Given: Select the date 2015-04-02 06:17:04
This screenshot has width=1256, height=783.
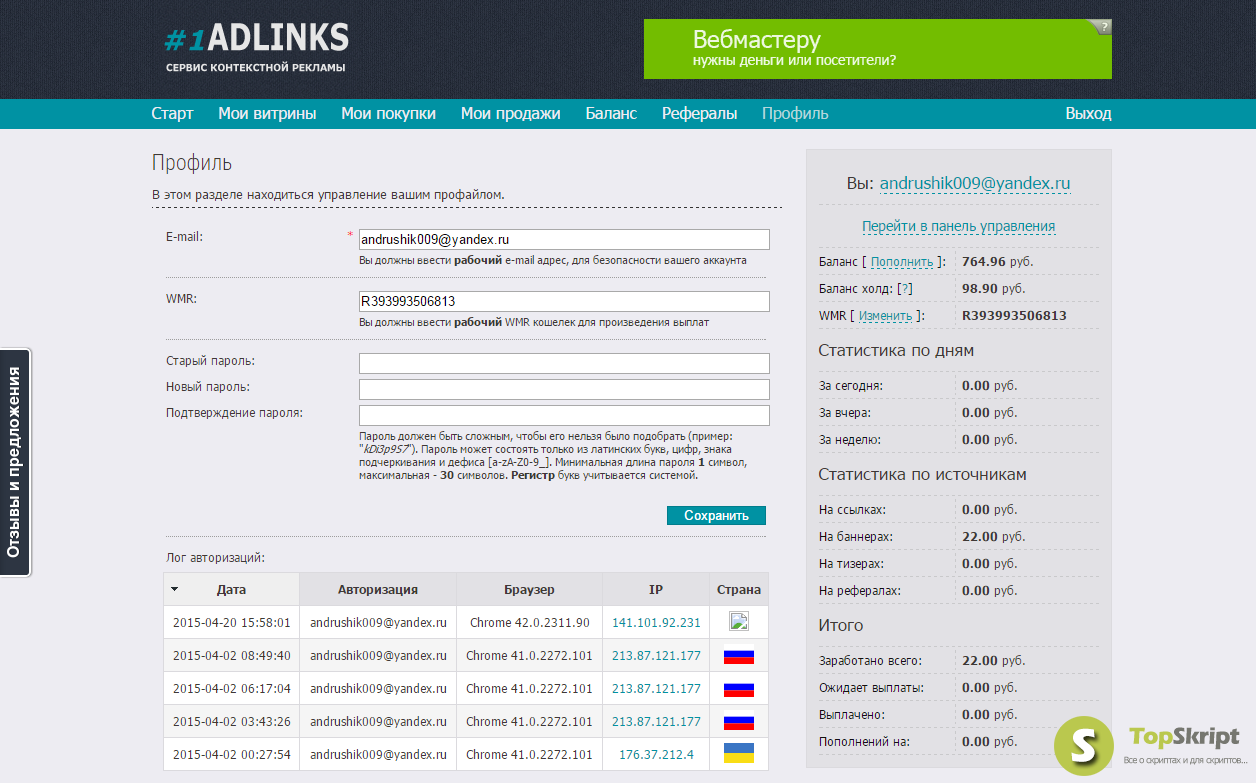Looking at the screenshot, I should tap(232, 689).
